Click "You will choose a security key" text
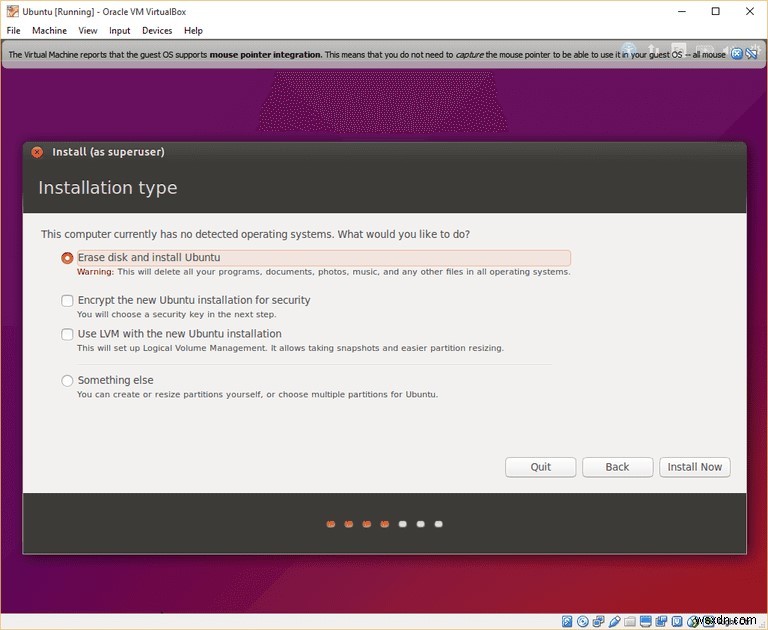 tap(176, 315)
